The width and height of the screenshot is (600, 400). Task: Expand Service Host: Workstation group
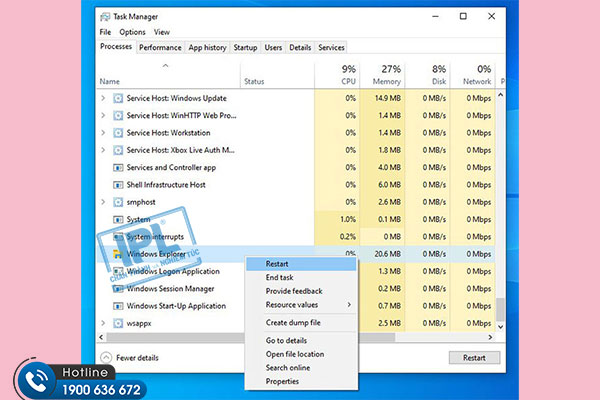[x=103, y=132]
